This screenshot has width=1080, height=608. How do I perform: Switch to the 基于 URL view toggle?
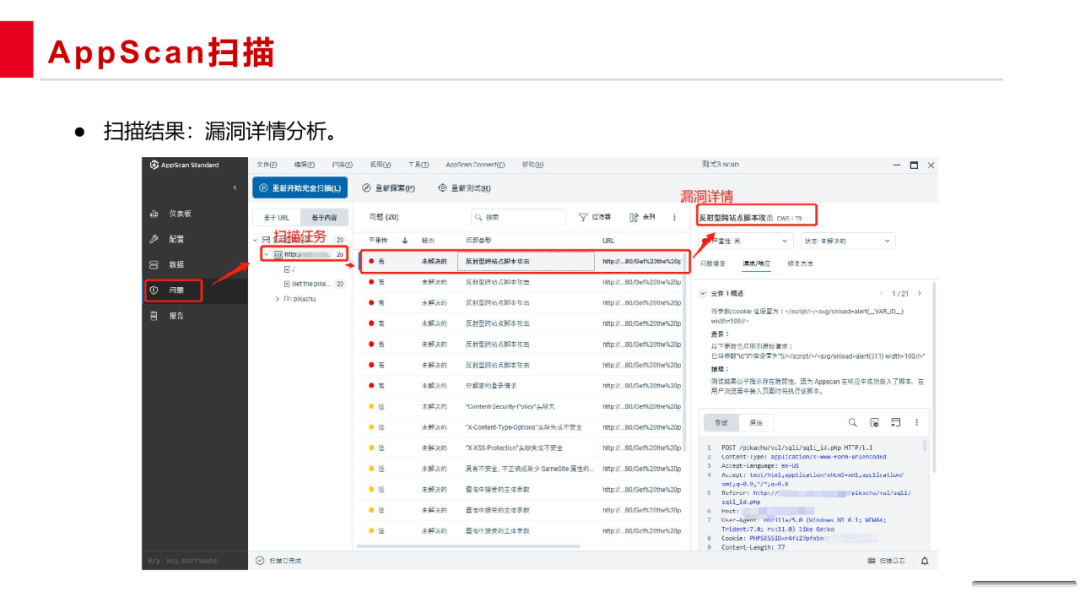(x=277, y=218)
